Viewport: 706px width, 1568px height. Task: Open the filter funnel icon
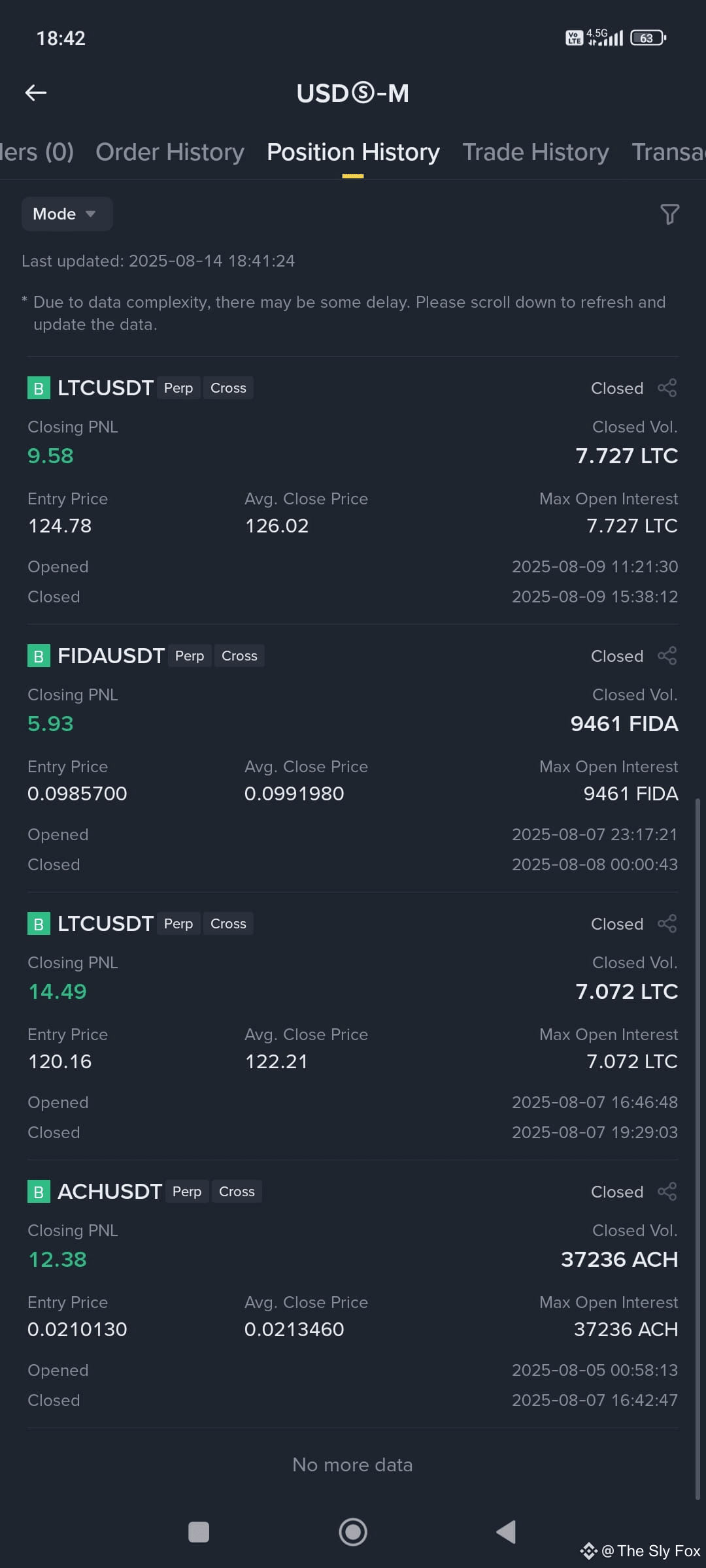(669, 214)
